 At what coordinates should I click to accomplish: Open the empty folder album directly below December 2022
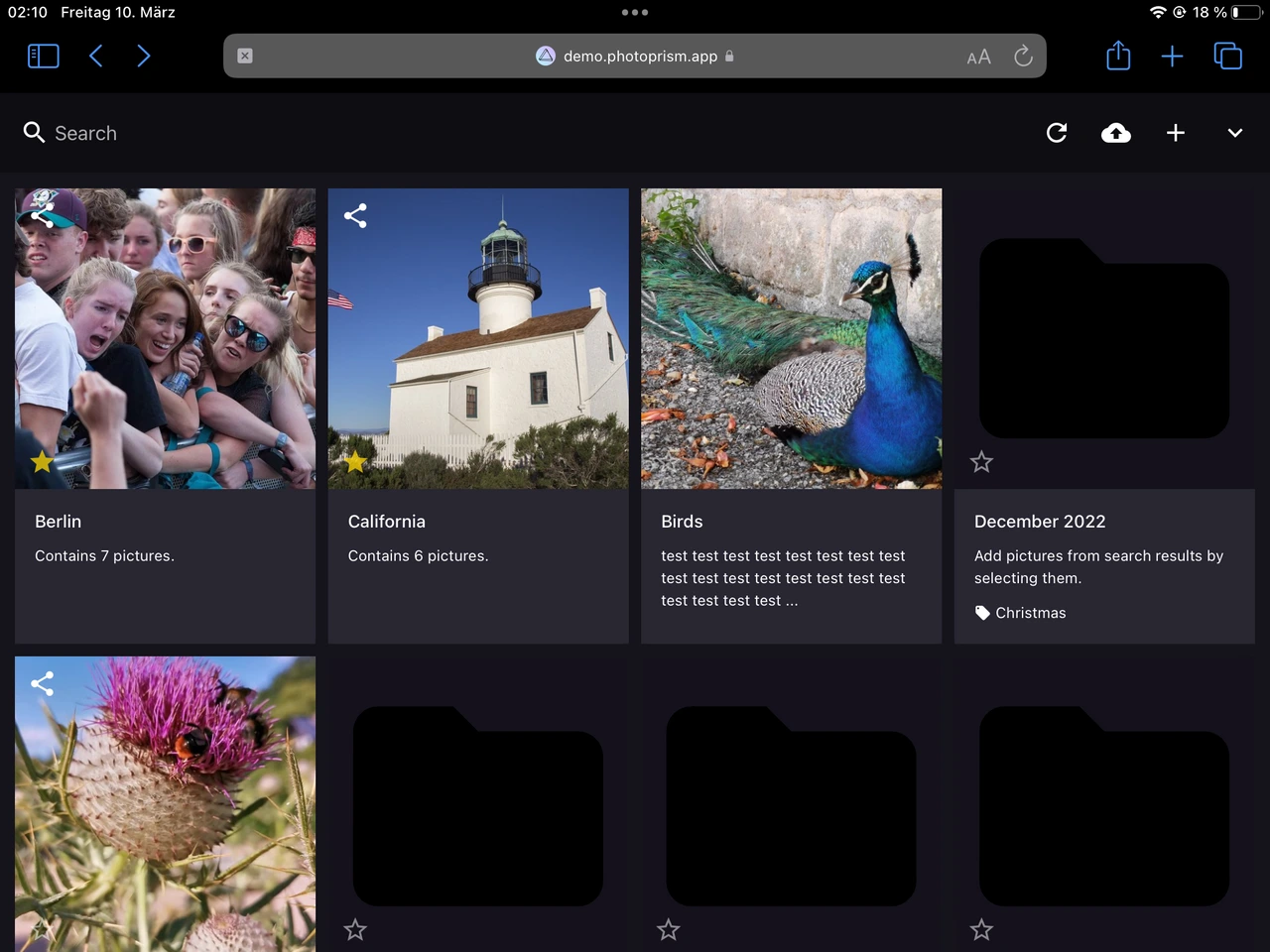[1104, 804]
